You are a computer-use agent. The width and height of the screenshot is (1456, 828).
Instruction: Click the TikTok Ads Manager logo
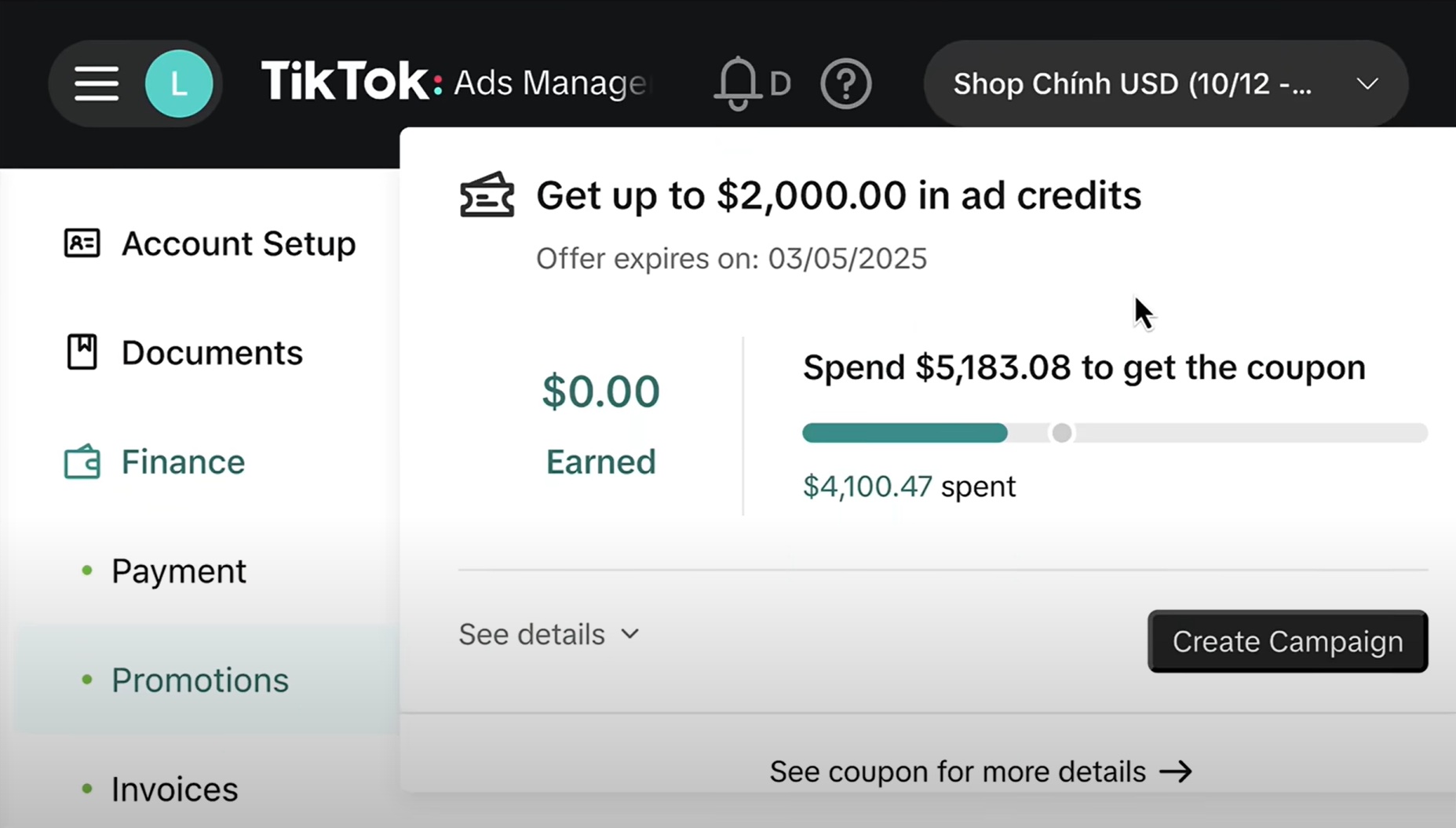point(457,82)
